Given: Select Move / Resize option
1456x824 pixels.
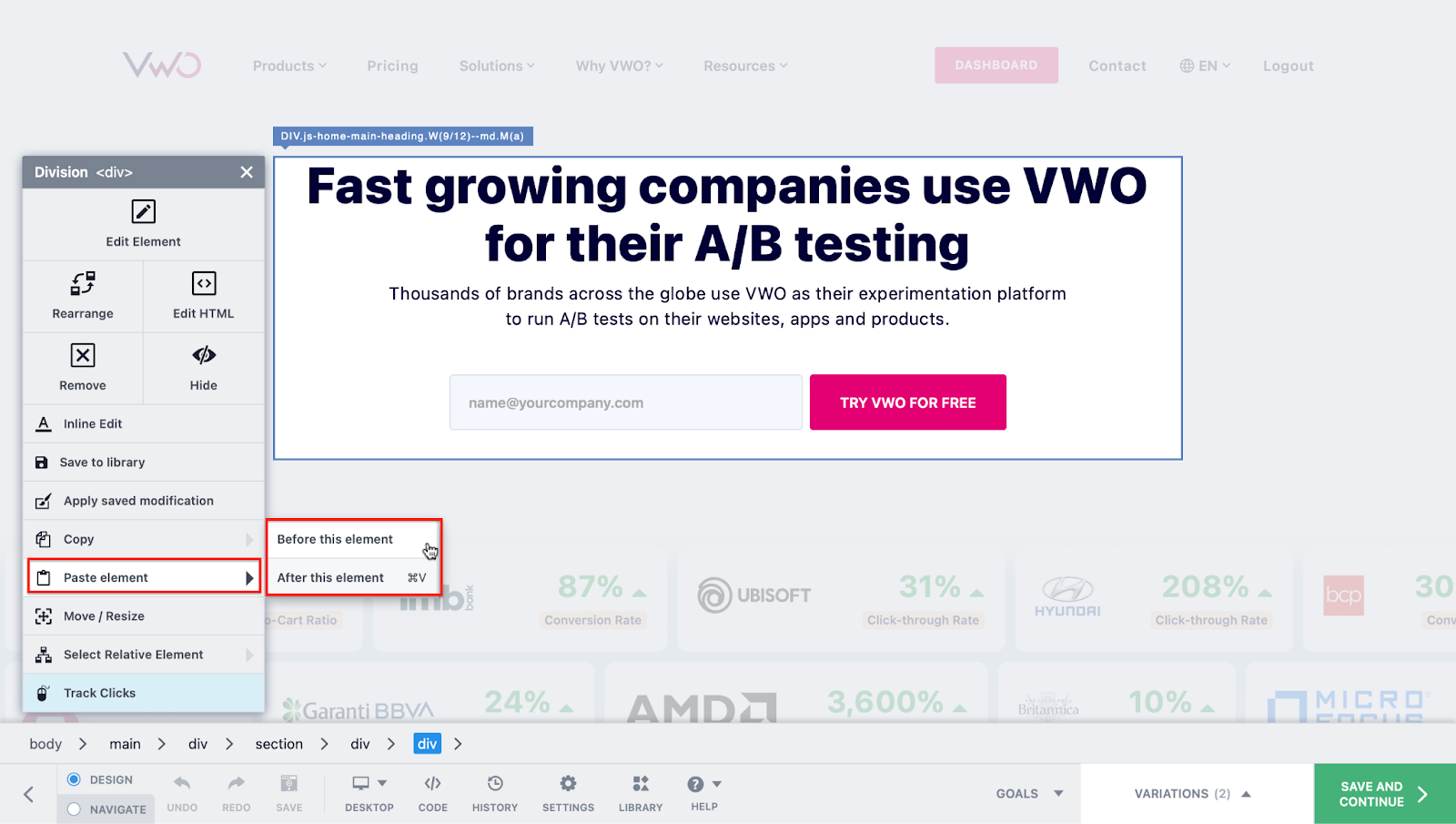Looking at the screenshot, I should pos(144,616).
